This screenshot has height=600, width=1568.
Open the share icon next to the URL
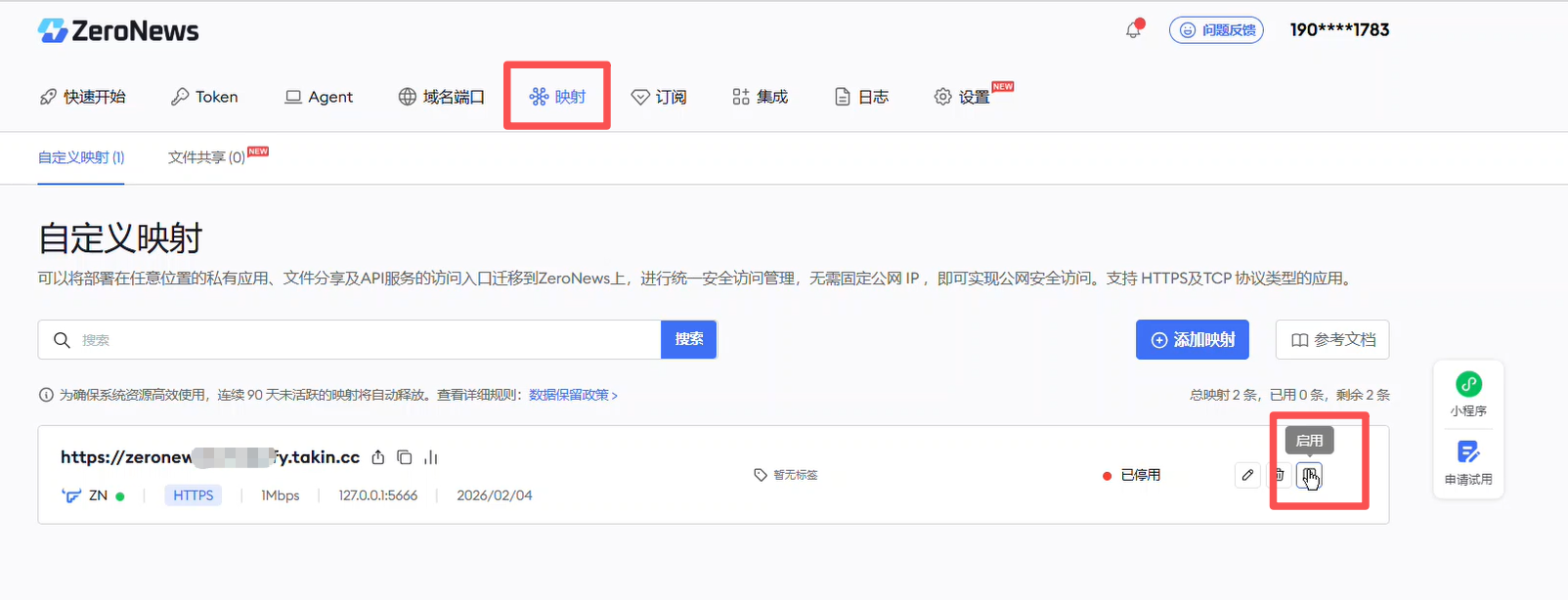(x=378, y=457)
